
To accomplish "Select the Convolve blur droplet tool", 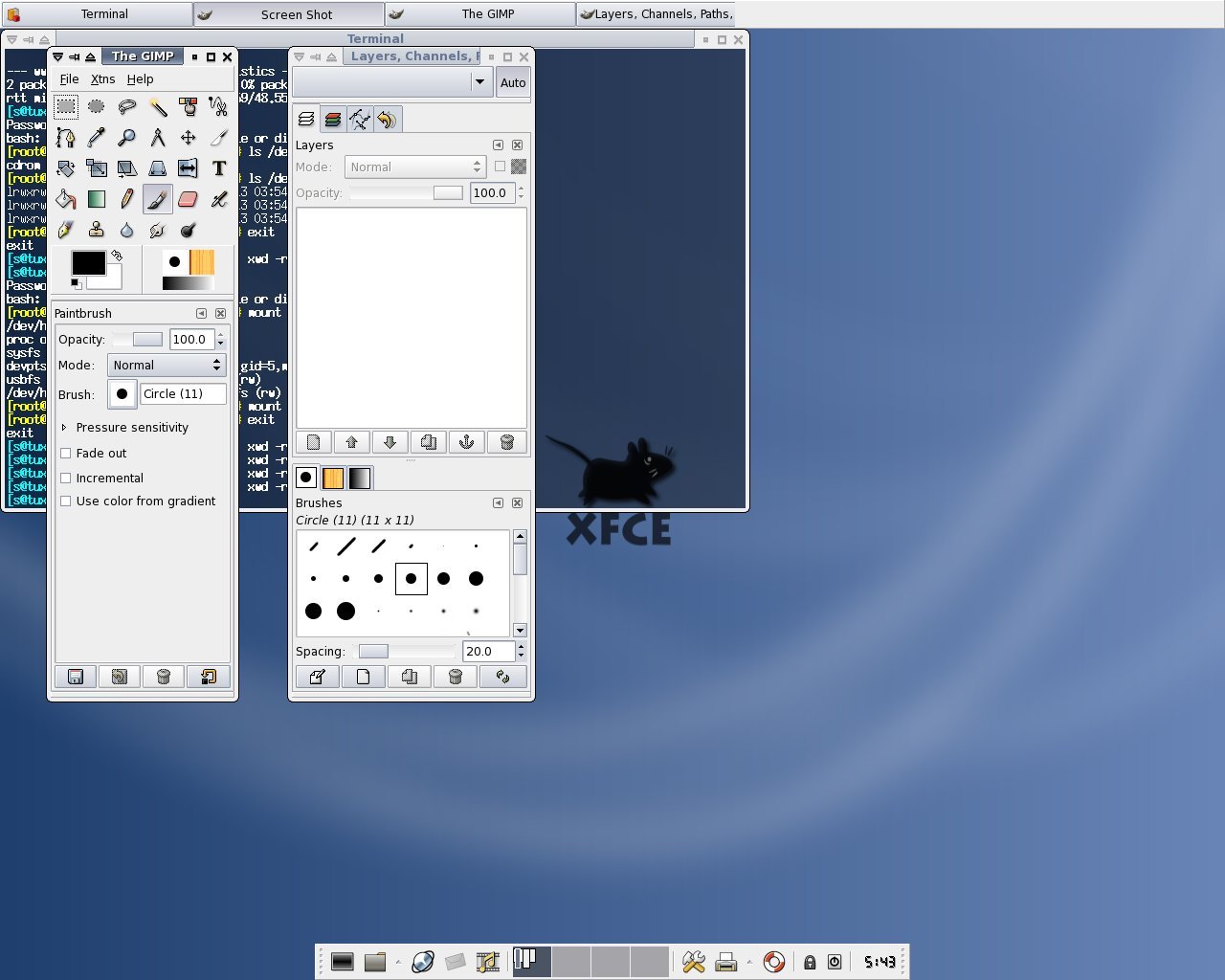I will [x=127, y=230].
